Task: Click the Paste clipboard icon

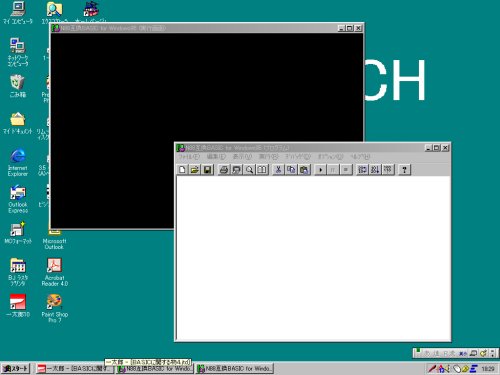Action: [304, 170]
